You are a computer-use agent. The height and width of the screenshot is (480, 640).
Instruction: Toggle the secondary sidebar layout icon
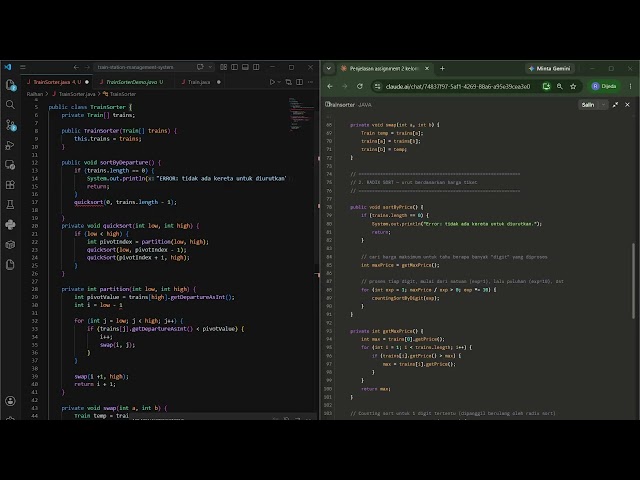click(x=256, y=67)
